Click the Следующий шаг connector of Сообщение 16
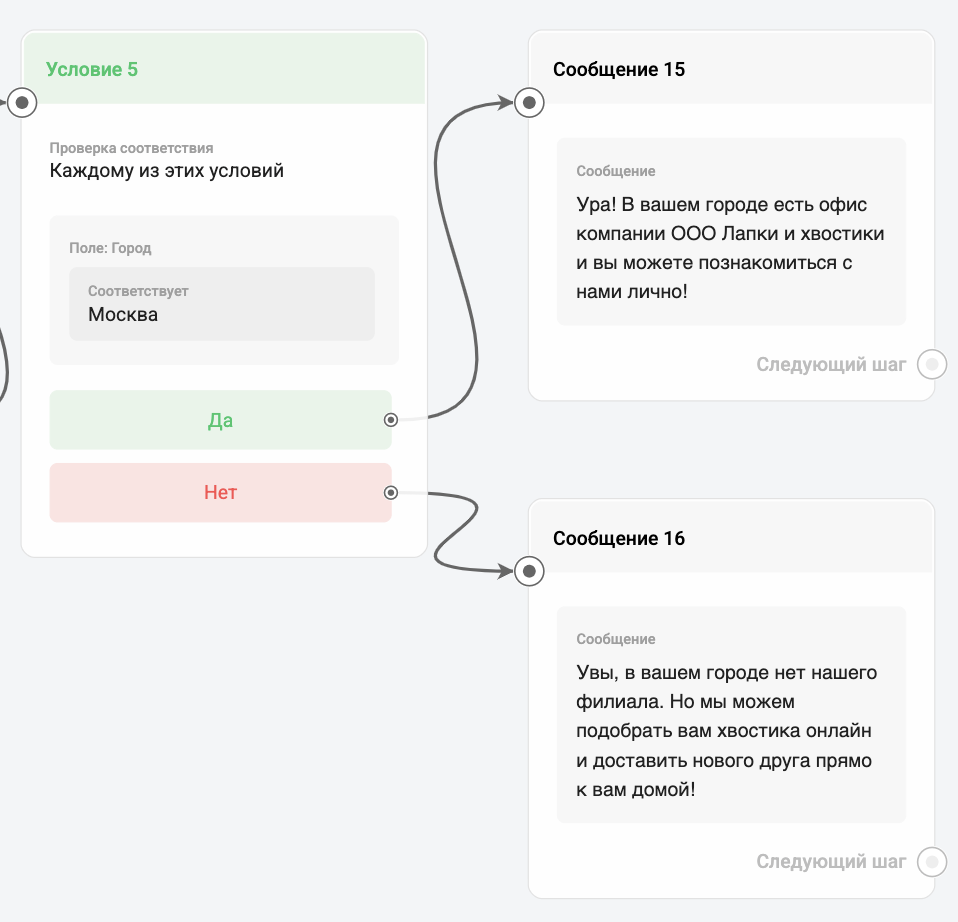Screen dimensions: 958x922 click(x=932, y=861)
